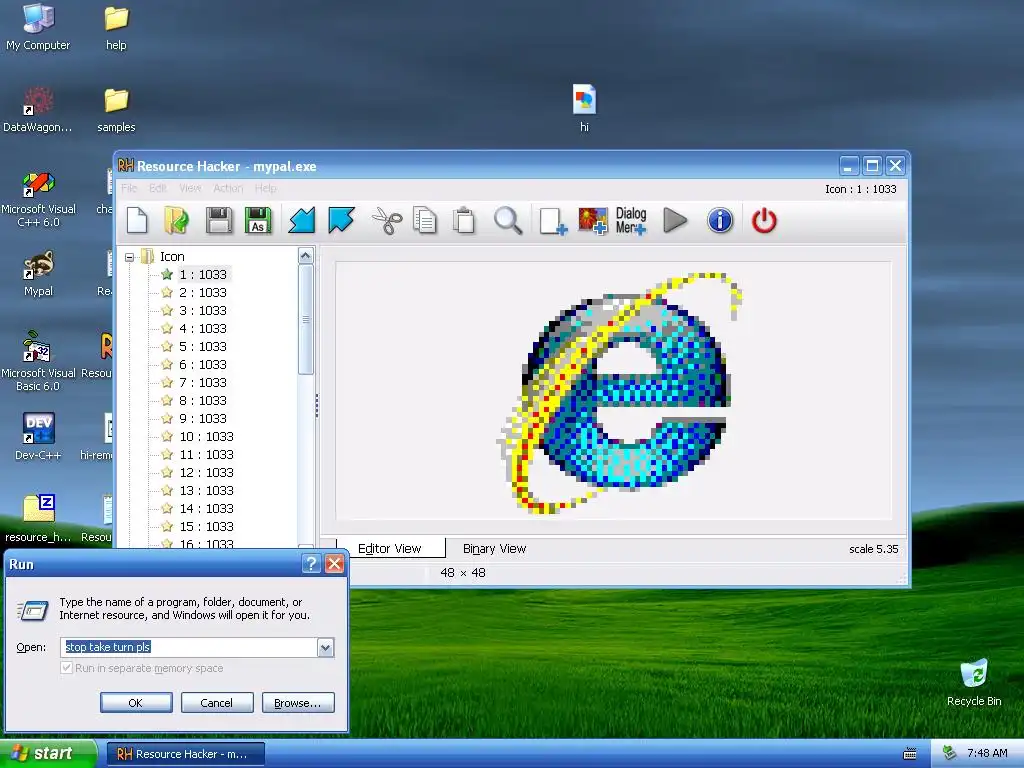
Task: Click the tree panel scrollbar thumb
Action: click(306, 320)
